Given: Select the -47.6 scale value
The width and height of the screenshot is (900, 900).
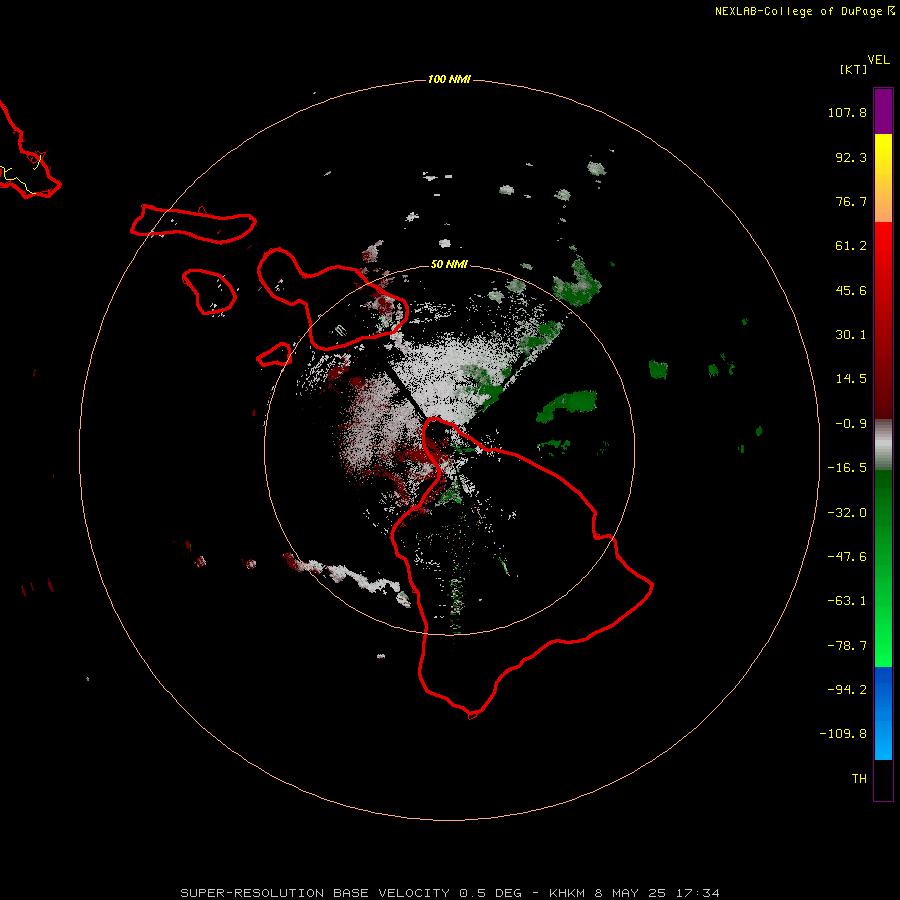Looking at the screenshot, I should tap(847, 557).
